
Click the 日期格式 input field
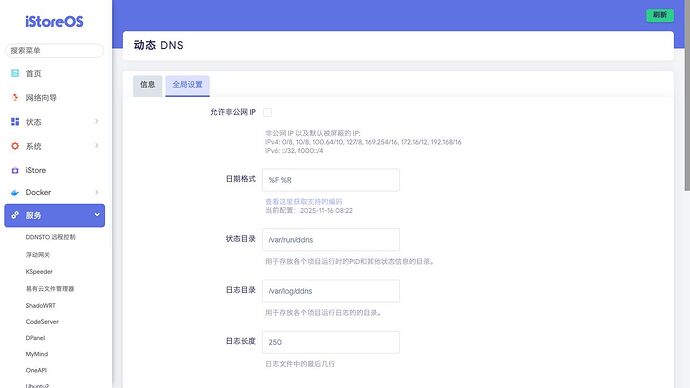pyautogui.click(x=331, y=180)
